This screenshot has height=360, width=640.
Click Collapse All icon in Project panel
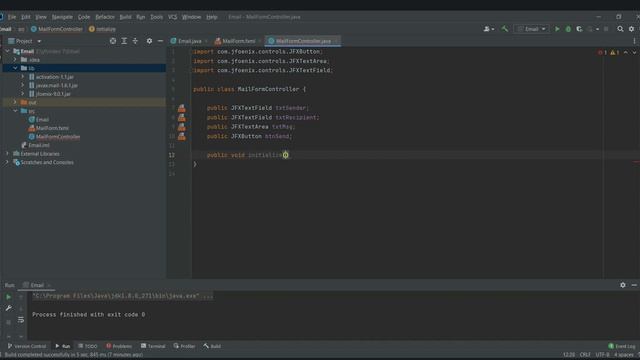[x=135, y=41]
